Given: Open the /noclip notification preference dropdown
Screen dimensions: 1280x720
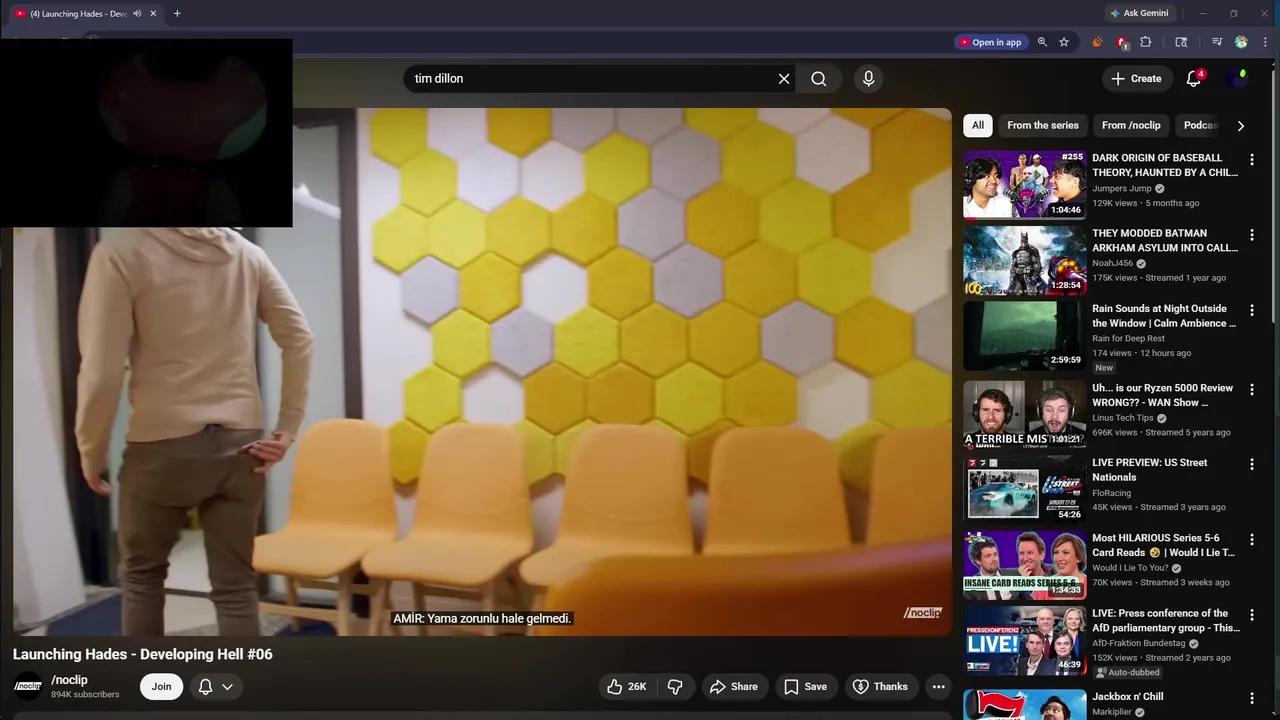Looking at the screenshot, I should (x=215, y=687).
